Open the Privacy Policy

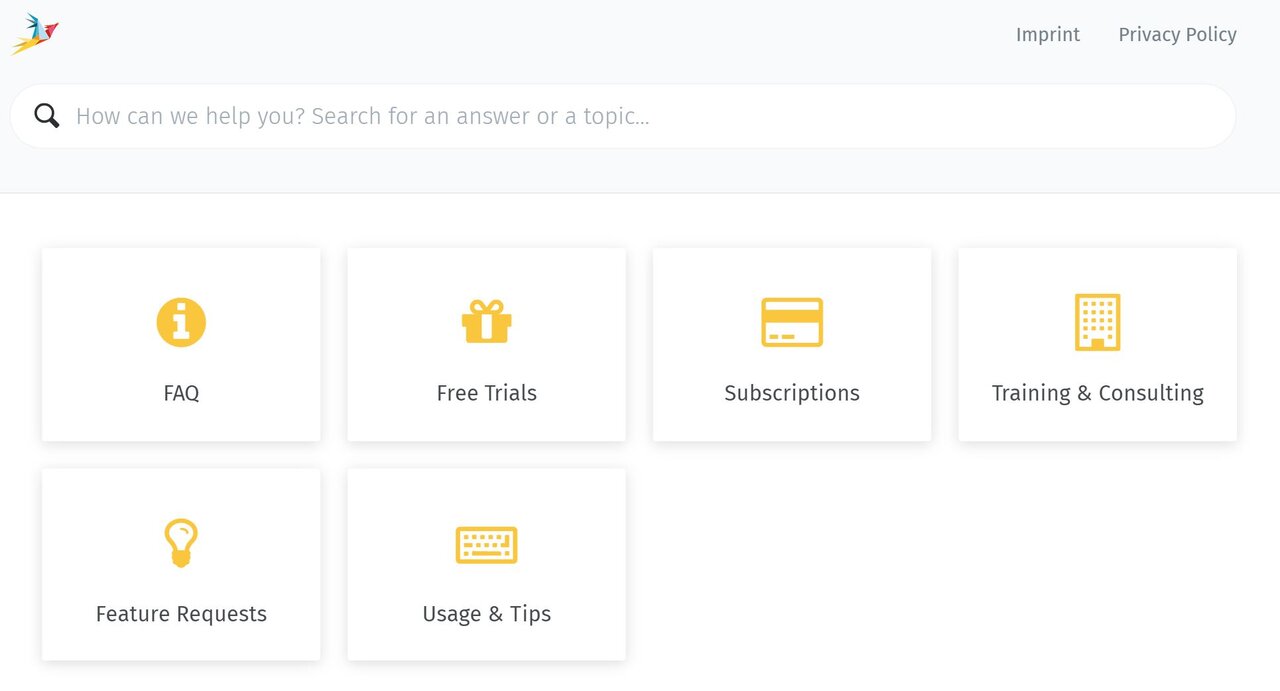pyautogui.click(x=1177, y=34)
